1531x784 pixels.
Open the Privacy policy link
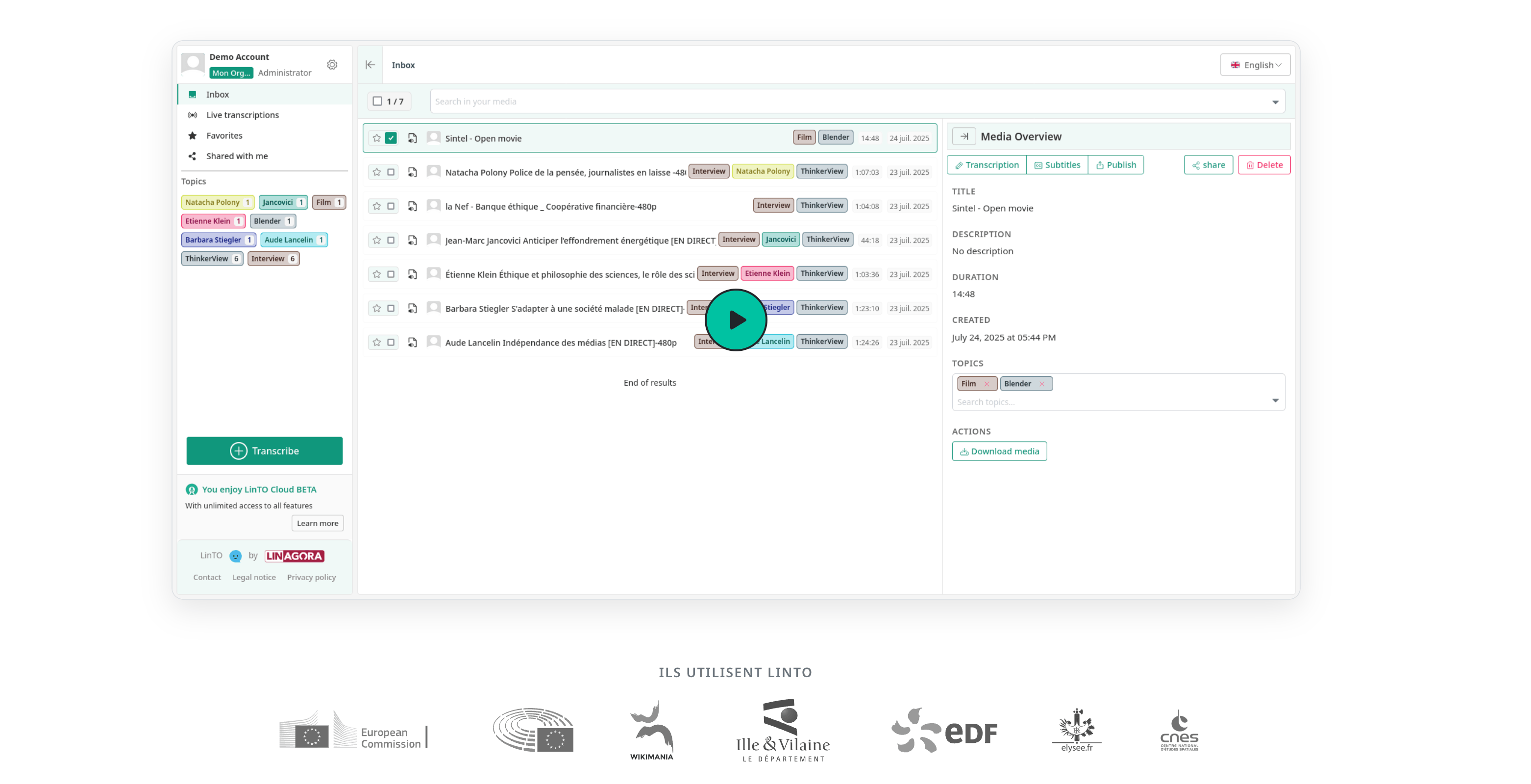[x=311, y=577]
